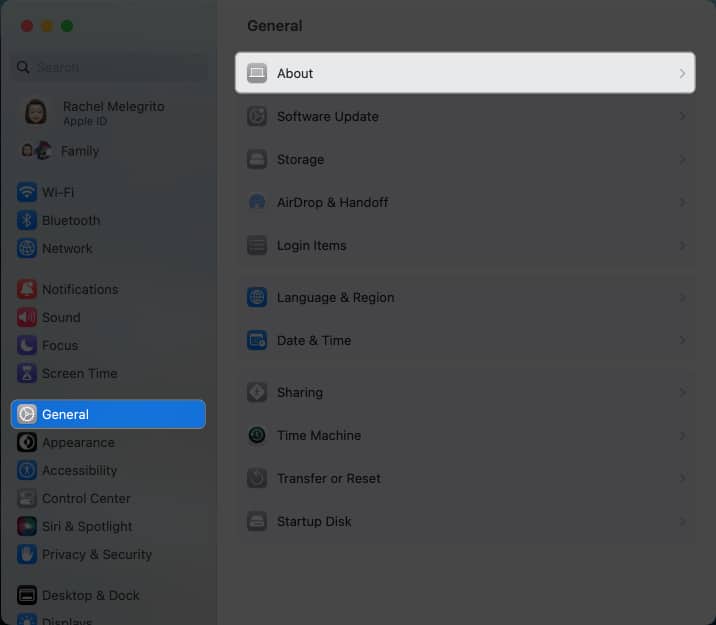Expand the Storage row chevron
Image resolution: width=716 pixels, height=625 pixels.
(x=682, y=159)
